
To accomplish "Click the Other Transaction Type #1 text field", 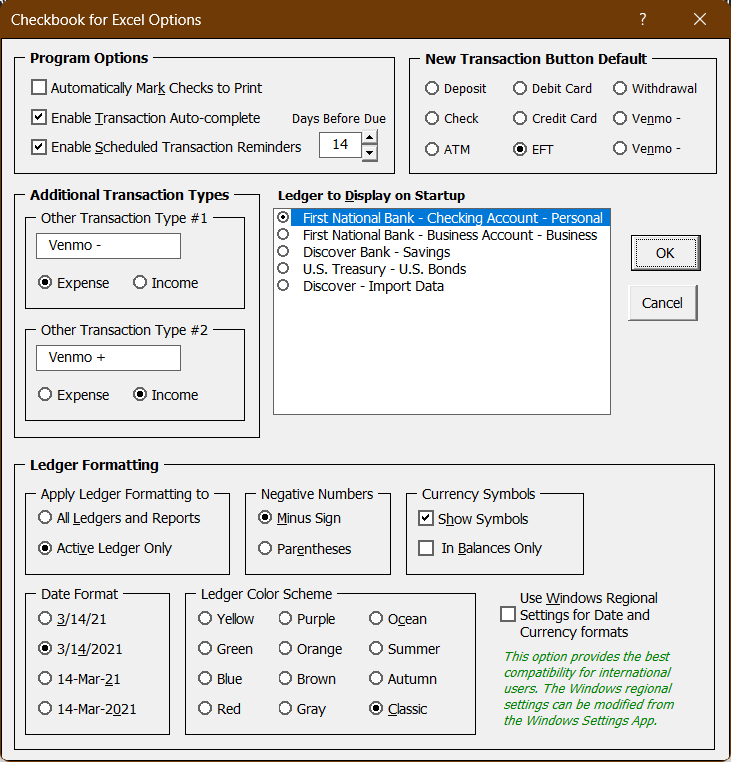I will [108, 246].
